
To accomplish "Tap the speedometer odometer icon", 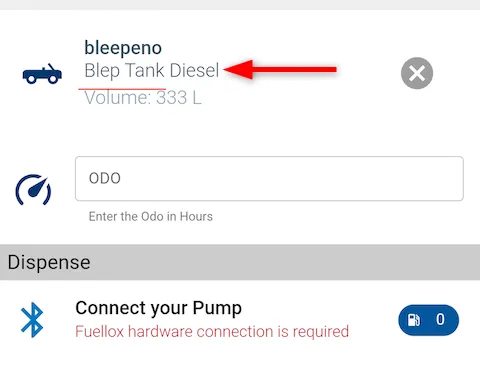I will [33, 190].
